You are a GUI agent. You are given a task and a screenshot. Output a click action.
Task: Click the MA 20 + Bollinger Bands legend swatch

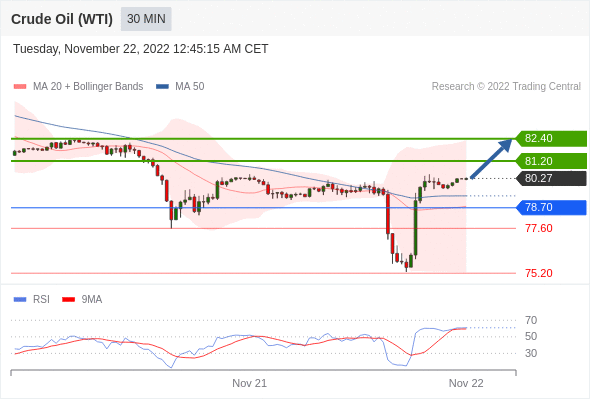click(20, 87)
